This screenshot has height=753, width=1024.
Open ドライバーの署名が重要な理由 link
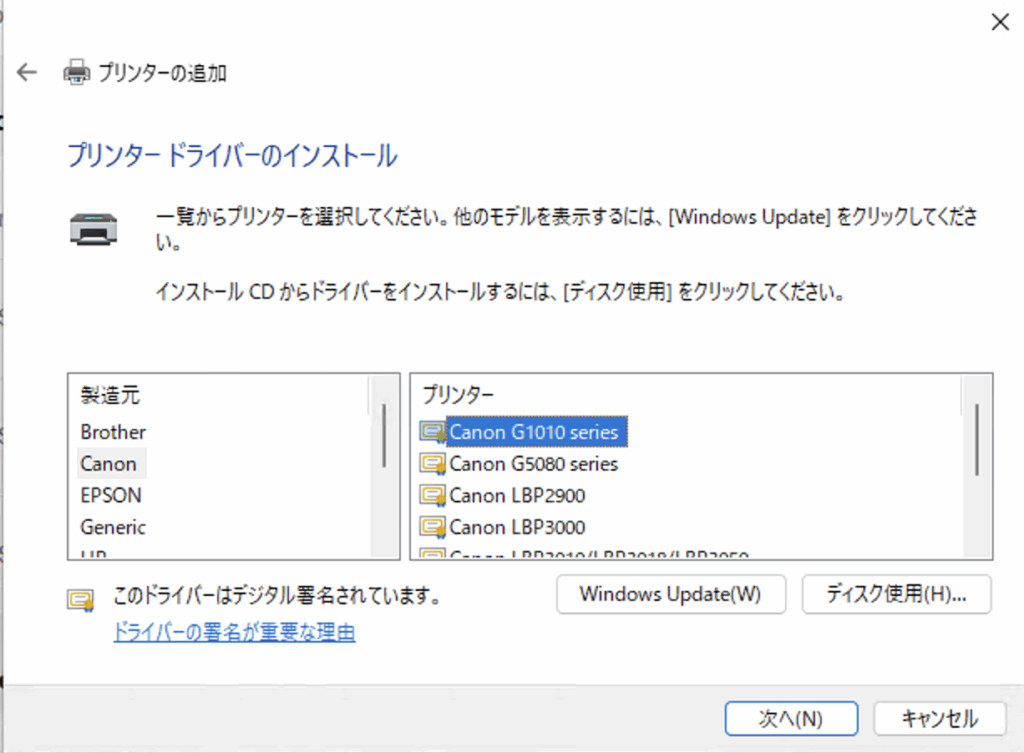[234, 632]
